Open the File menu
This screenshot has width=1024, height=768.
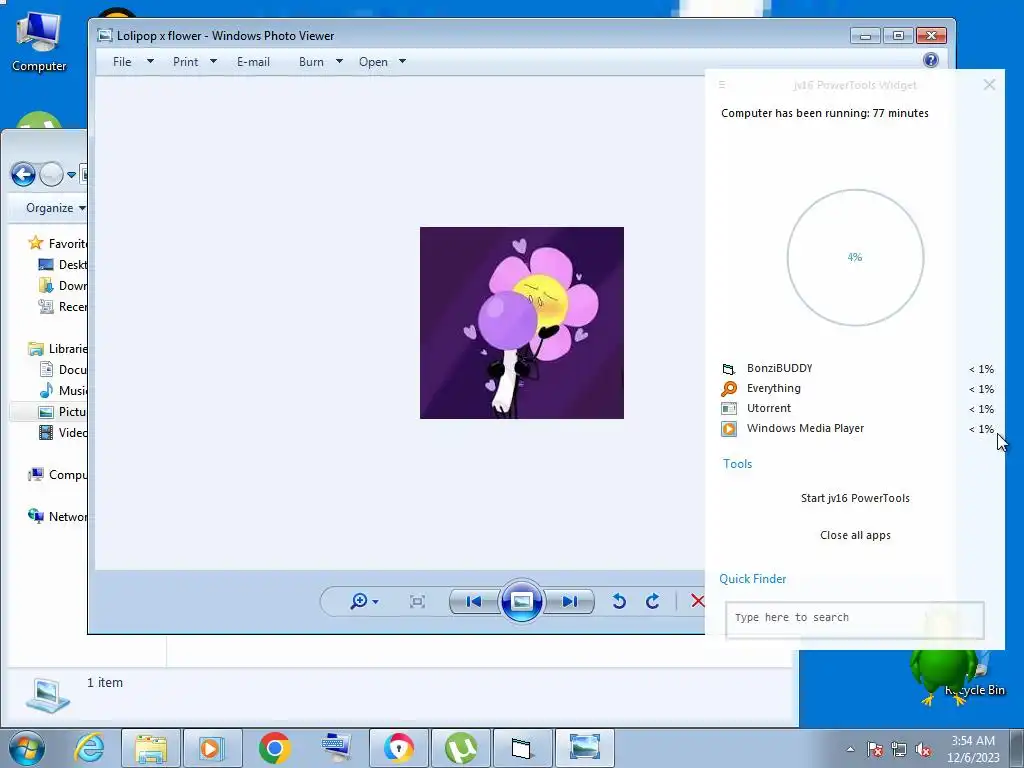coord(122,61)
